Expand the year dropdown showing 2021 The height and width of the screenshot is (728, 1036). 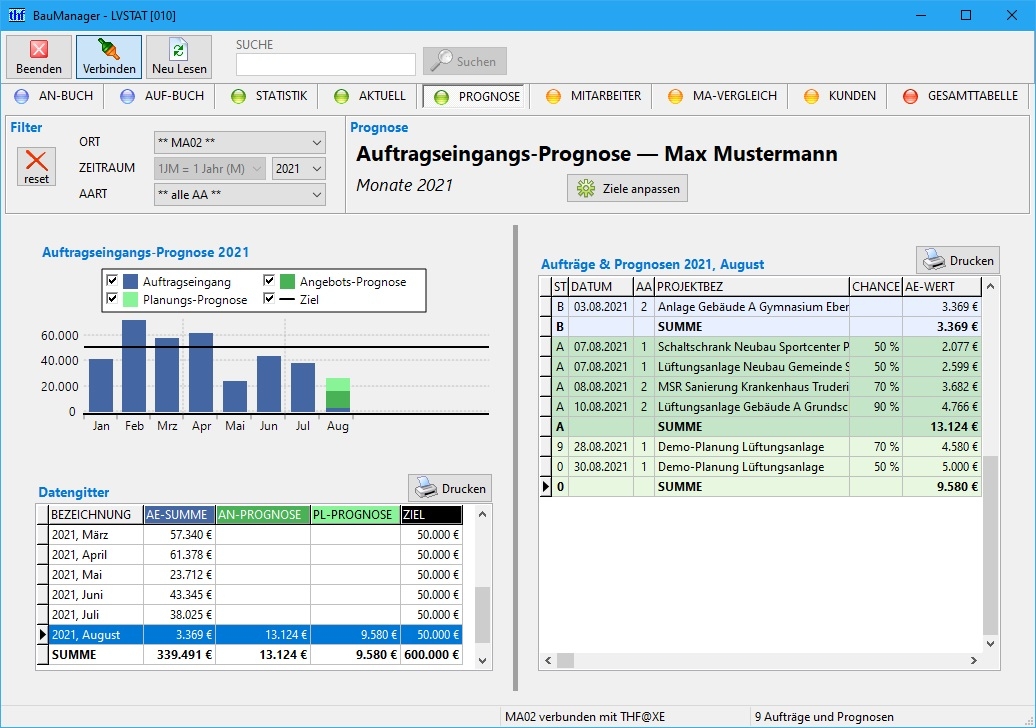[299, 169]
